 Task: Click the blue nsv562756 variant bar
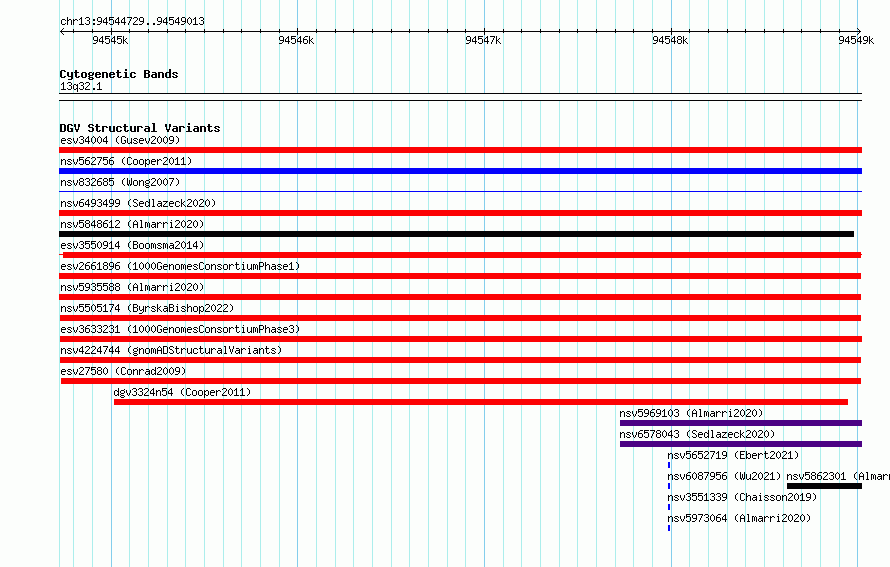point(460,171)
